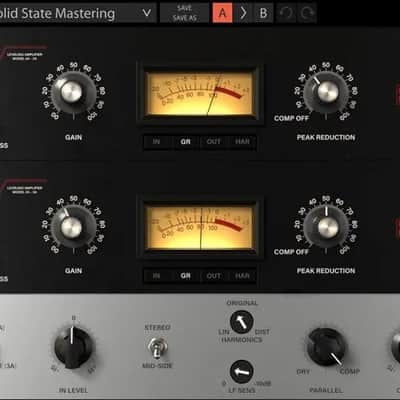The image size is (400, 400).
Task: Click the lower channel GAIN knob
Action: coord(72,227)
